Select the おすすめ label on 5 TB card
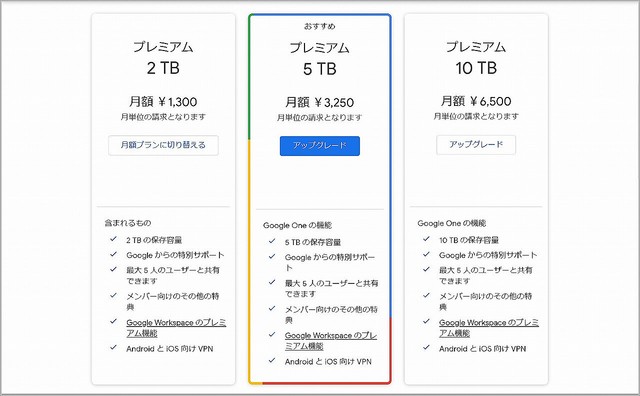This screenshot has height=396, width=640. click(x=320, y=26)
